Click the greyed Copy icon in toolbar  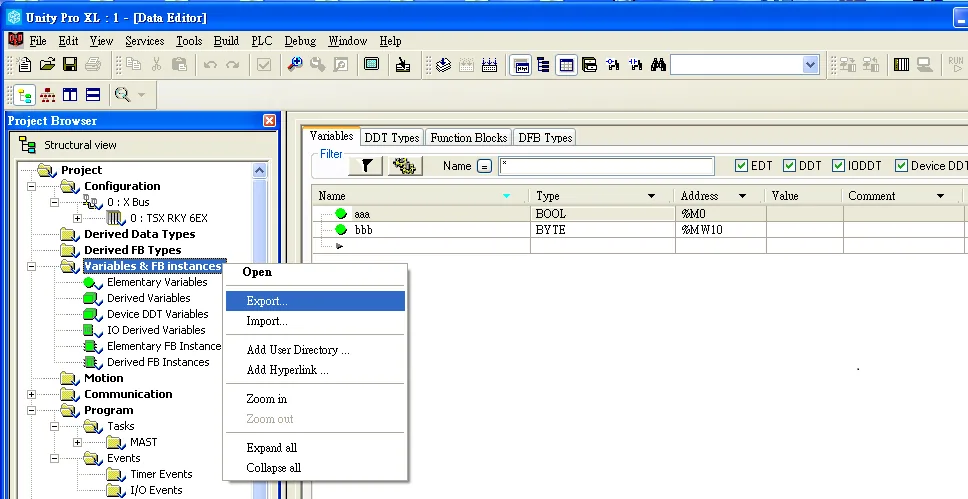coord(133,64)
